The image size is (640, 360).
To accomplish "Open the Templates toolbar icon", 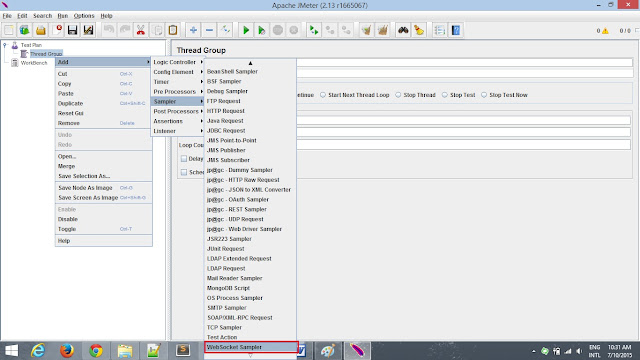I will (24, 30).
